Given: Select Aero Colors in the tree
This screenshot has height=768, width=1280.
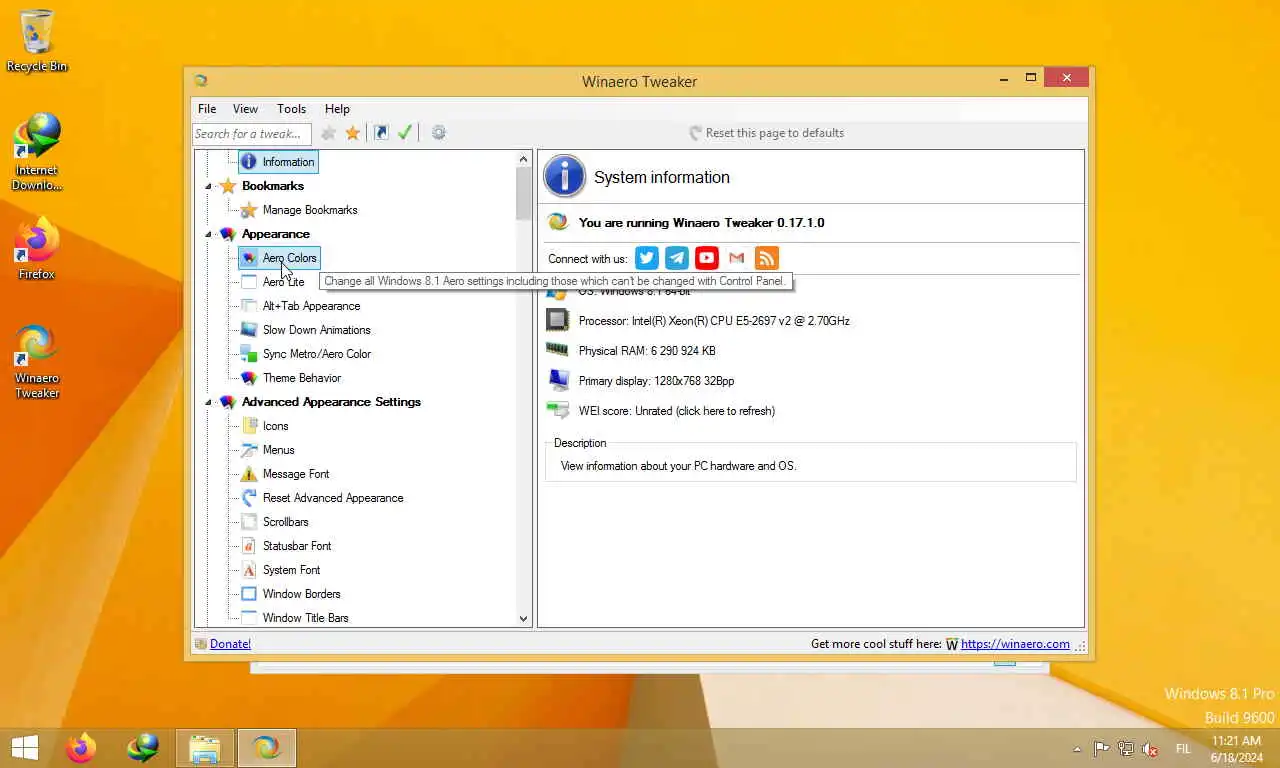Looking at the screenshot, I should point(289,258).
